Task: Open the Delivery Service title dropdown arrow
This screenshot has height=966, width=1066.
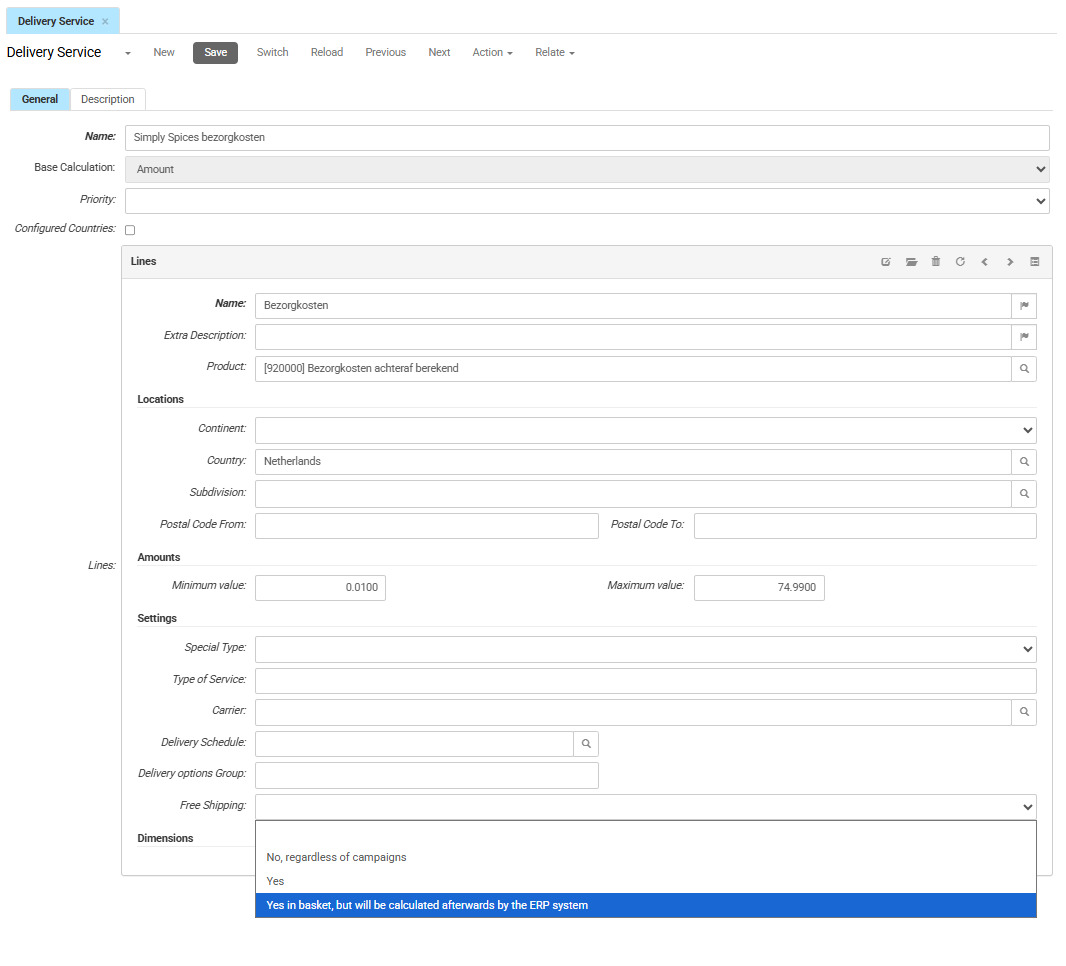Action: [127, 53]
